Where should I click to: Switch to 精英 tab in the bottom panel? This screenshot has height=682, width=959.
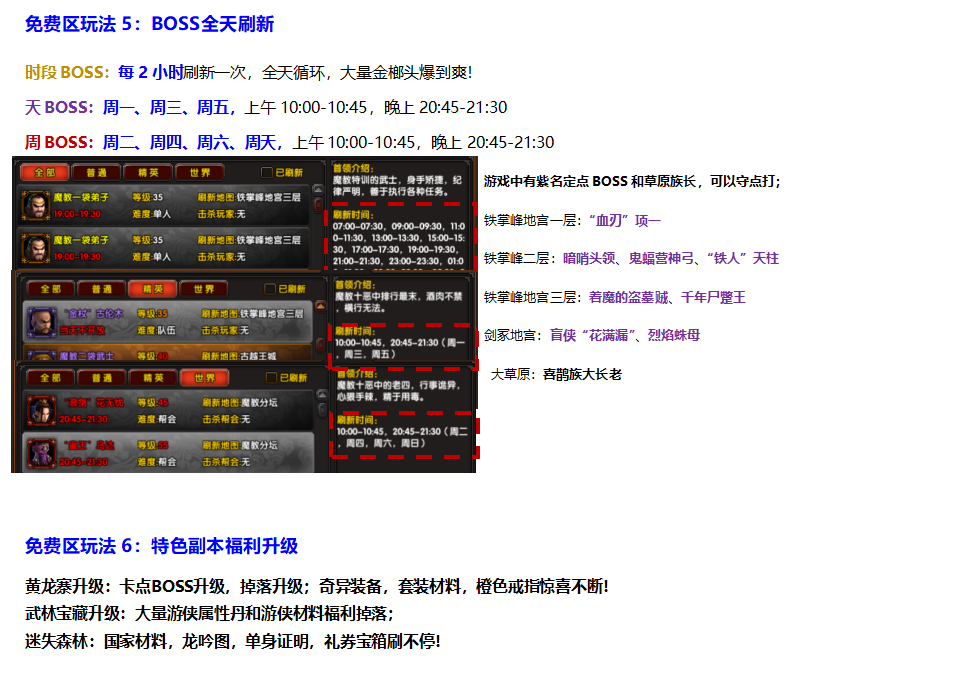click(153, 378)
